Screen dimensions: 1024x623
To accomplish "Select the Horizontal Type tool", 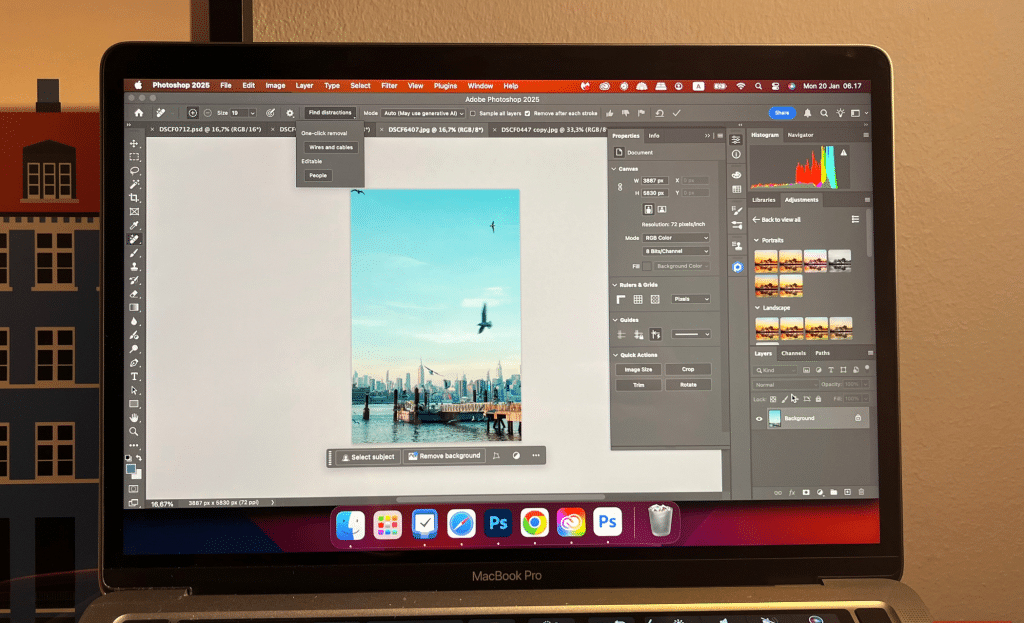I will [x=134, y=376].
